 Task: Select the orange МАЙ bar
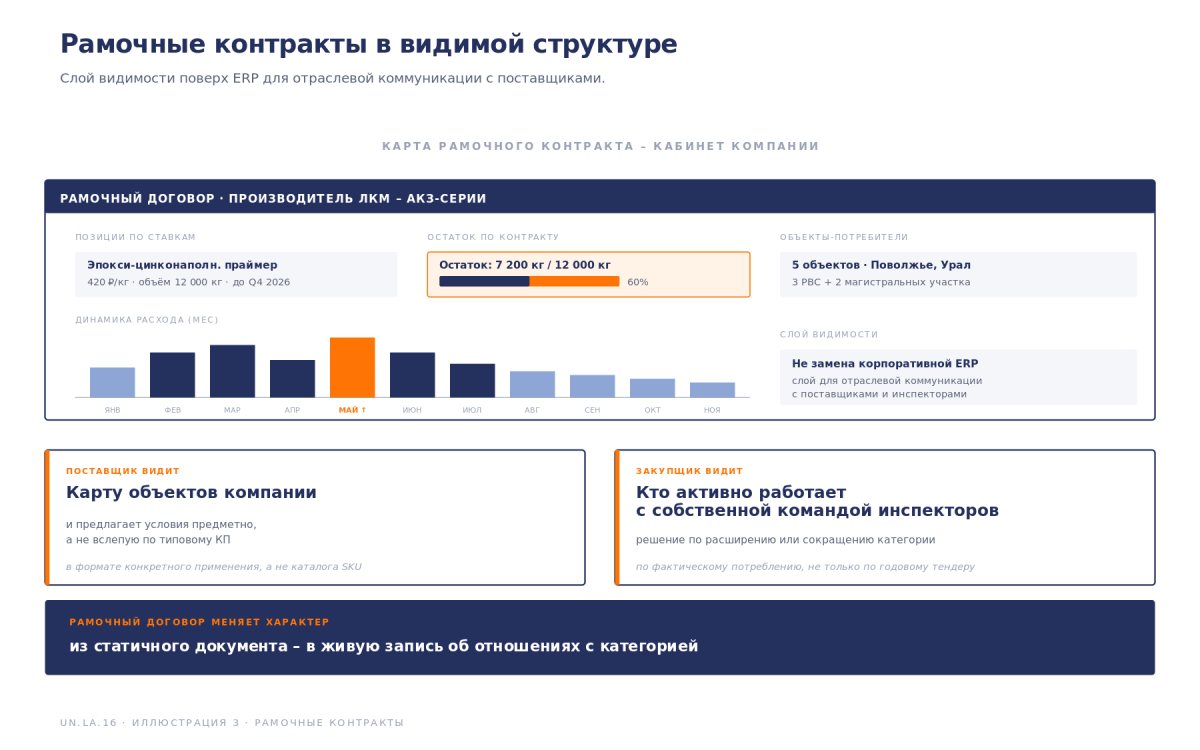352,367
